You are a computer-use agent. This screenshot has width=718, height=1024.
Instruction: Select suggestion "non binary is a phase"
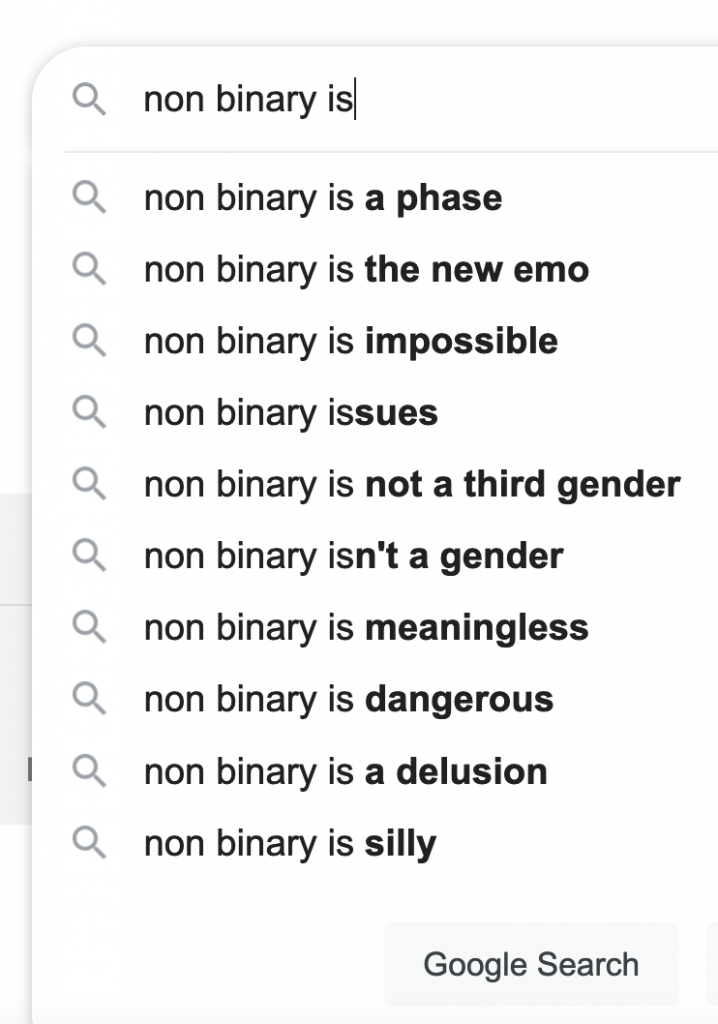click(x=323, y=198)
